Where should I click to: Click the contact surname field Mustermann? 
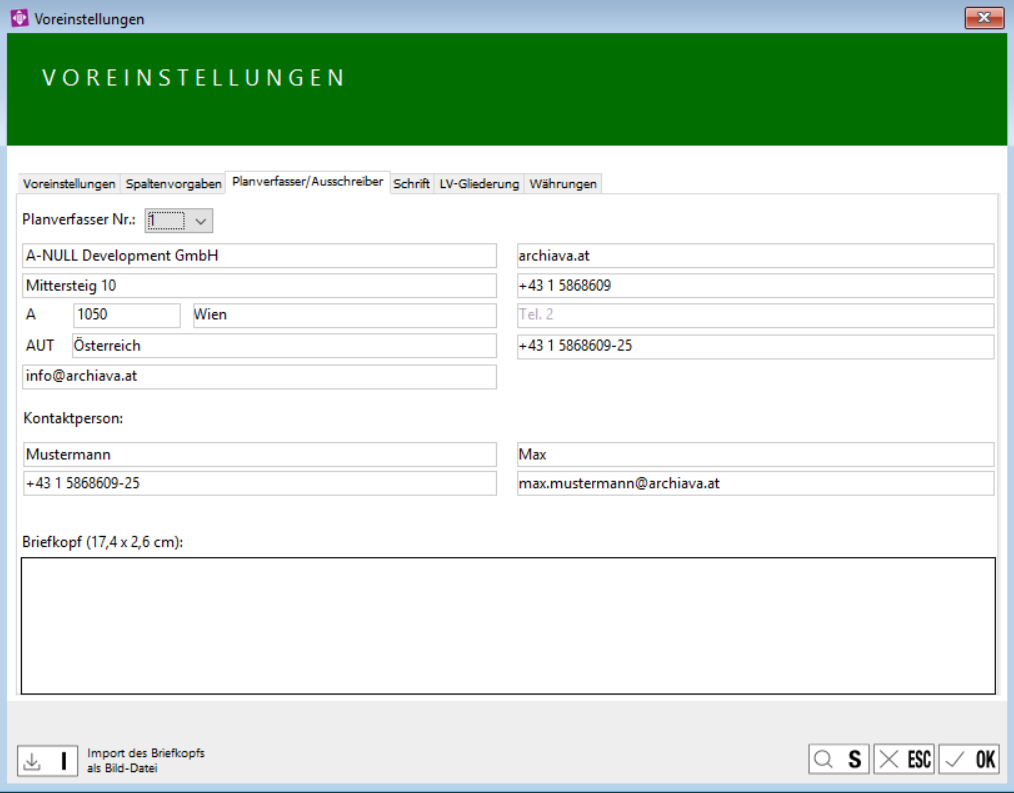pos(260,454)
